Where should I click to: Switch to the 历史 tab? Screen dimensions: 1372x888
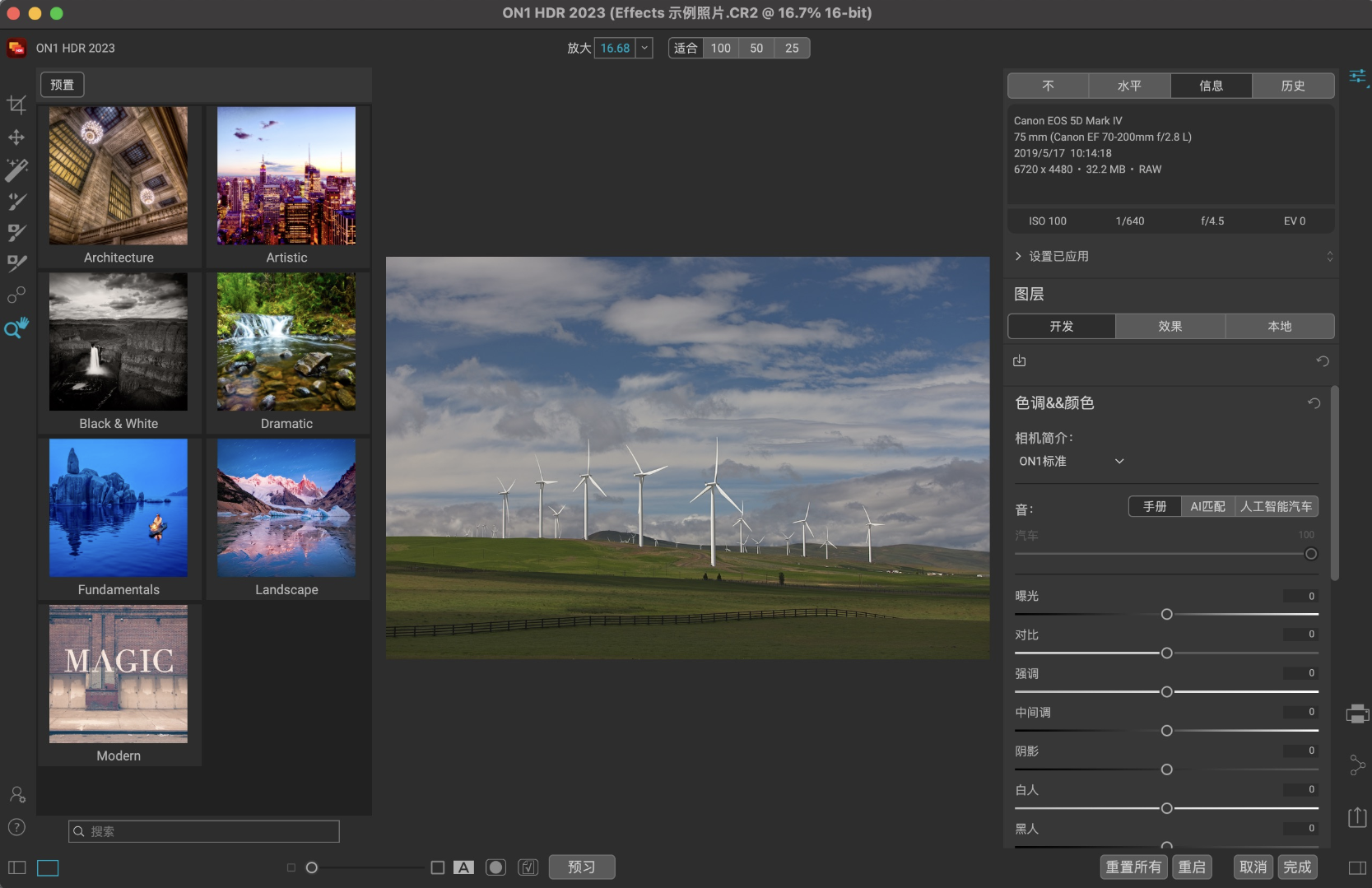coord(1294,86)
